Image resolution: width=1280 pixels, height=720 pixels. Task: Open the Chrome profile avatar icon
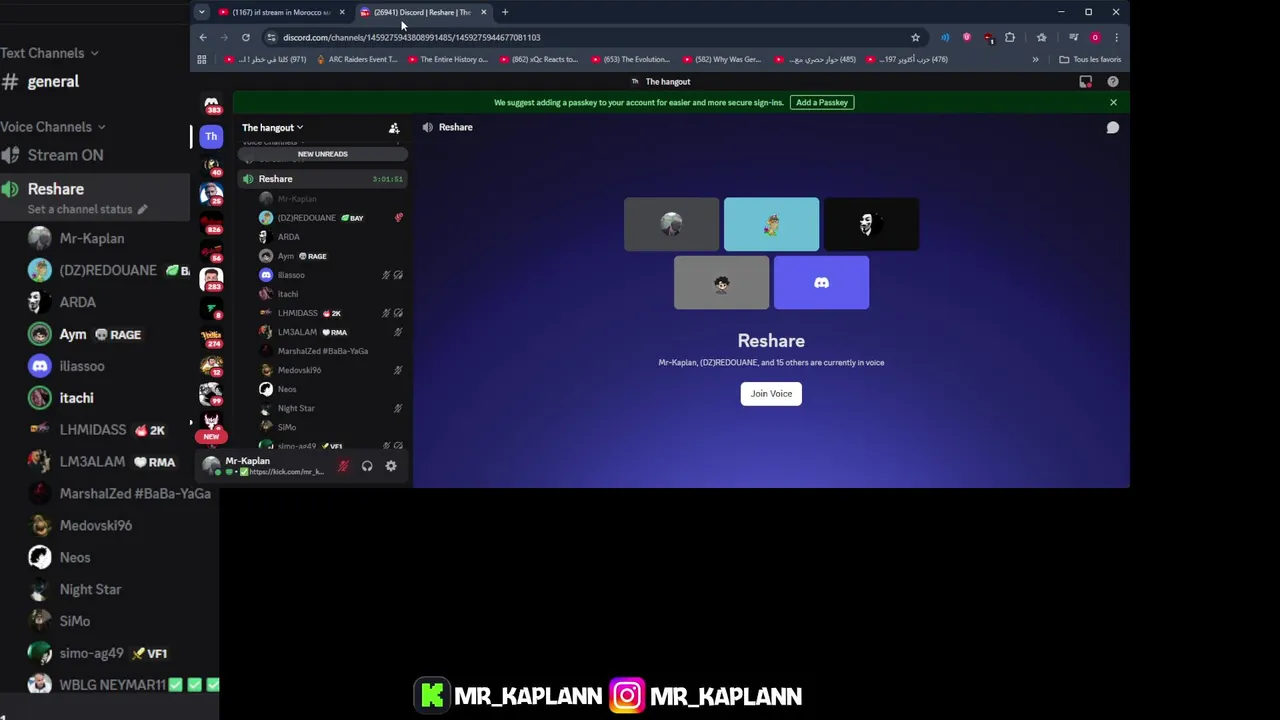click(x=1095, y=37)
